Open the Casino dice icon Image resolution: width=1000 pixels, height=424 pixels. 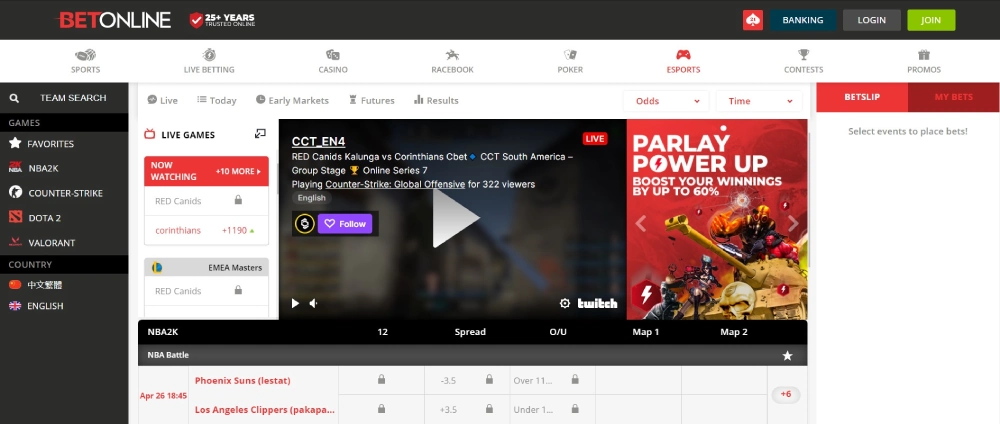[333, 55]
